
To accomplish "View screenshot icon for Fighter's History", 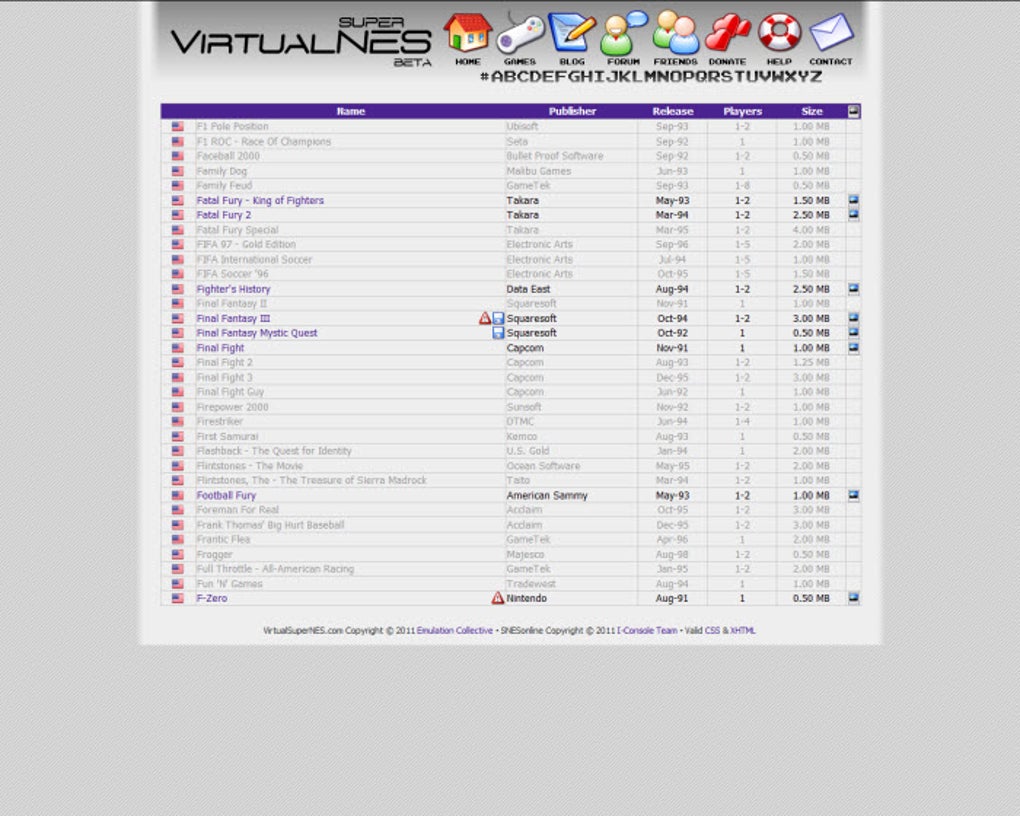I will pyautogui.click(x=853, y=288).
